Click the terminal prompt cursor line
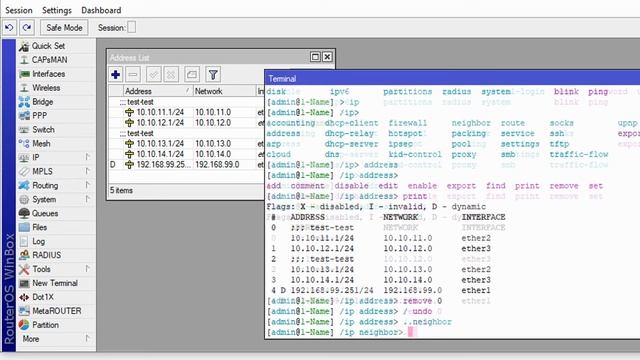 tap(452, 332)
